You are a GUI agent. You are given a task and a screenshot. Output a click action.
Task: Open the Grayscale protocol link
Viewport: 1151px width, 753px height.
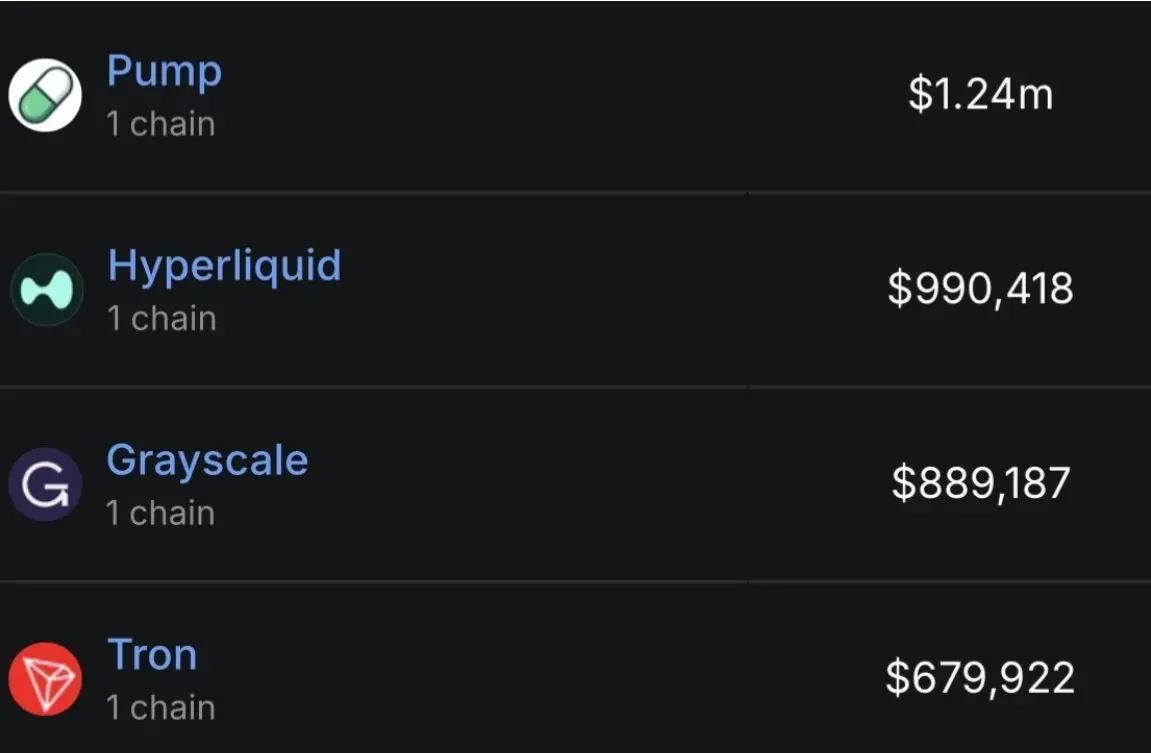tap(207, 460)
